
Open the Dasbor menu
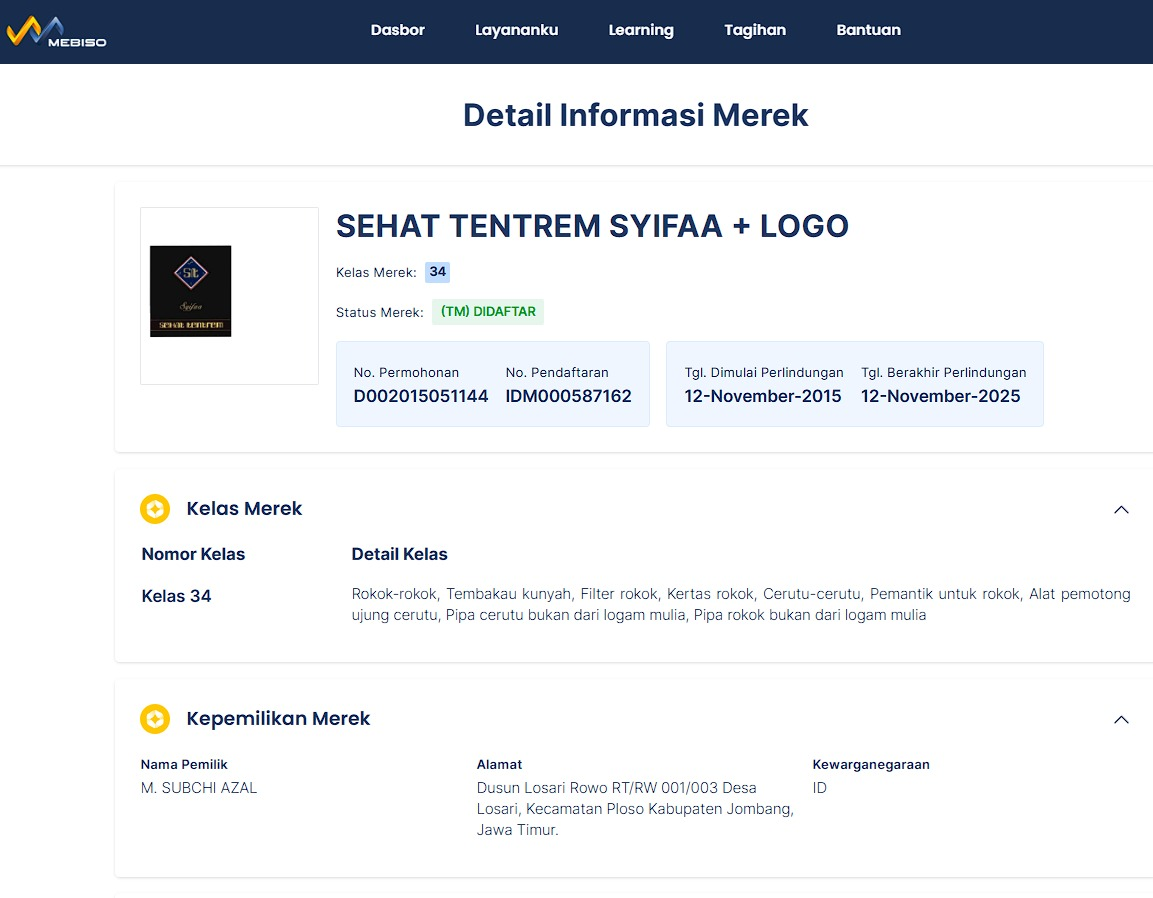click(x=398, y=30)
